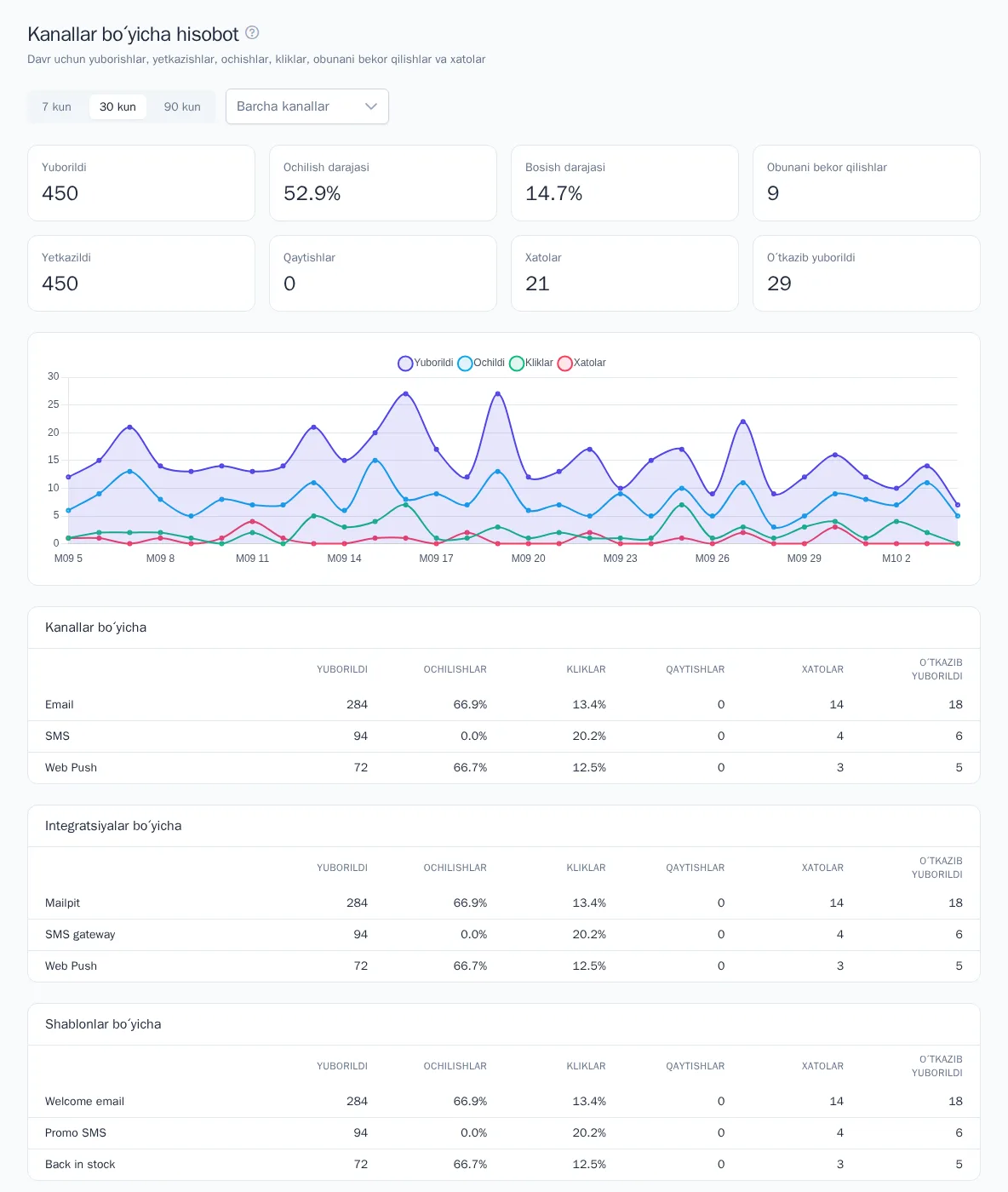Choose the 90 kun time range
The image size is (1008, 1192).
tap(182, 106)
